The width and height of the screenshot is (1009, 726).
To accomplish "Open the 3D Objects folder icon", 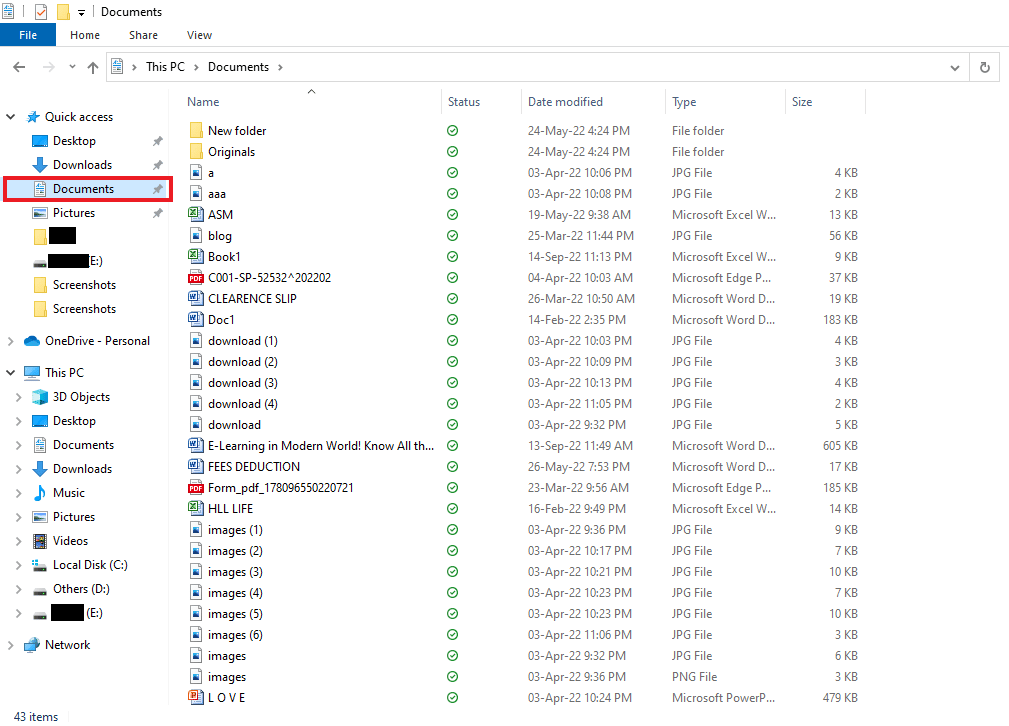I will [x=40, y=397].
